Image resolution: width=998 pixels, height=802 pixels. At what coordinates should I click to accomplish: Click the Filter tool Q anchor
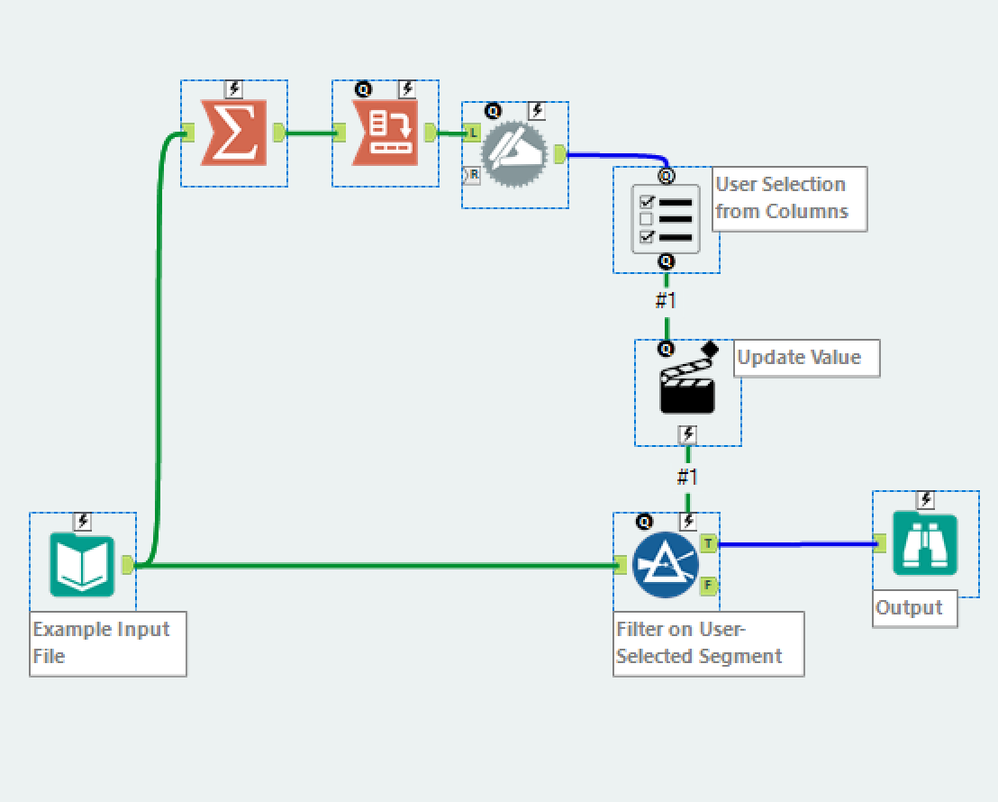point(644,522)
